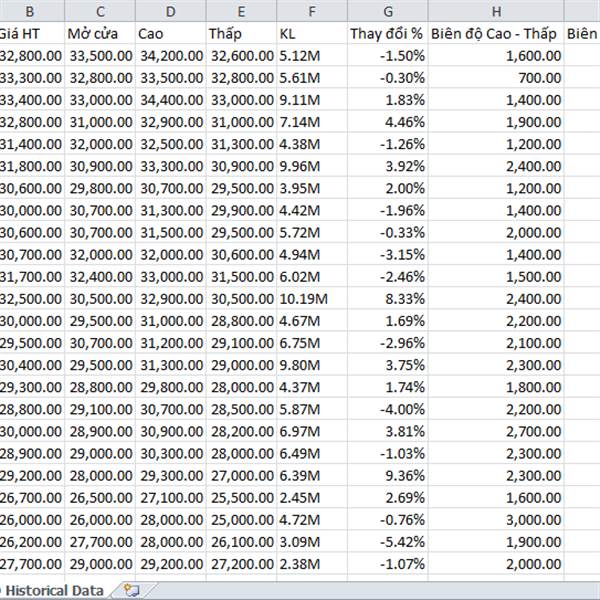Select column D by its header
This screenshot has height=600, width=600.
click(x=170, y=12)
